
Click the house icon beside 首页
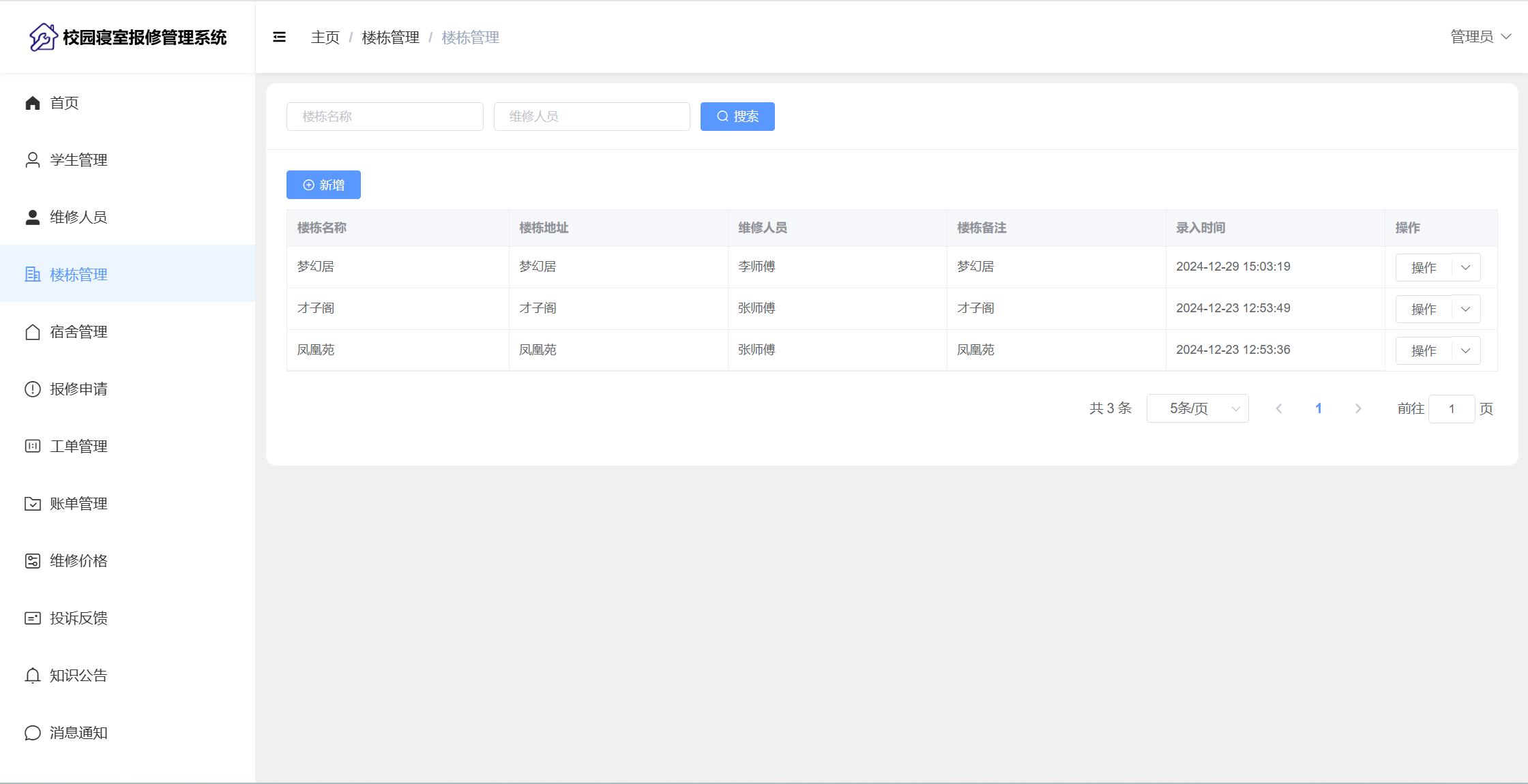[32, 103]
